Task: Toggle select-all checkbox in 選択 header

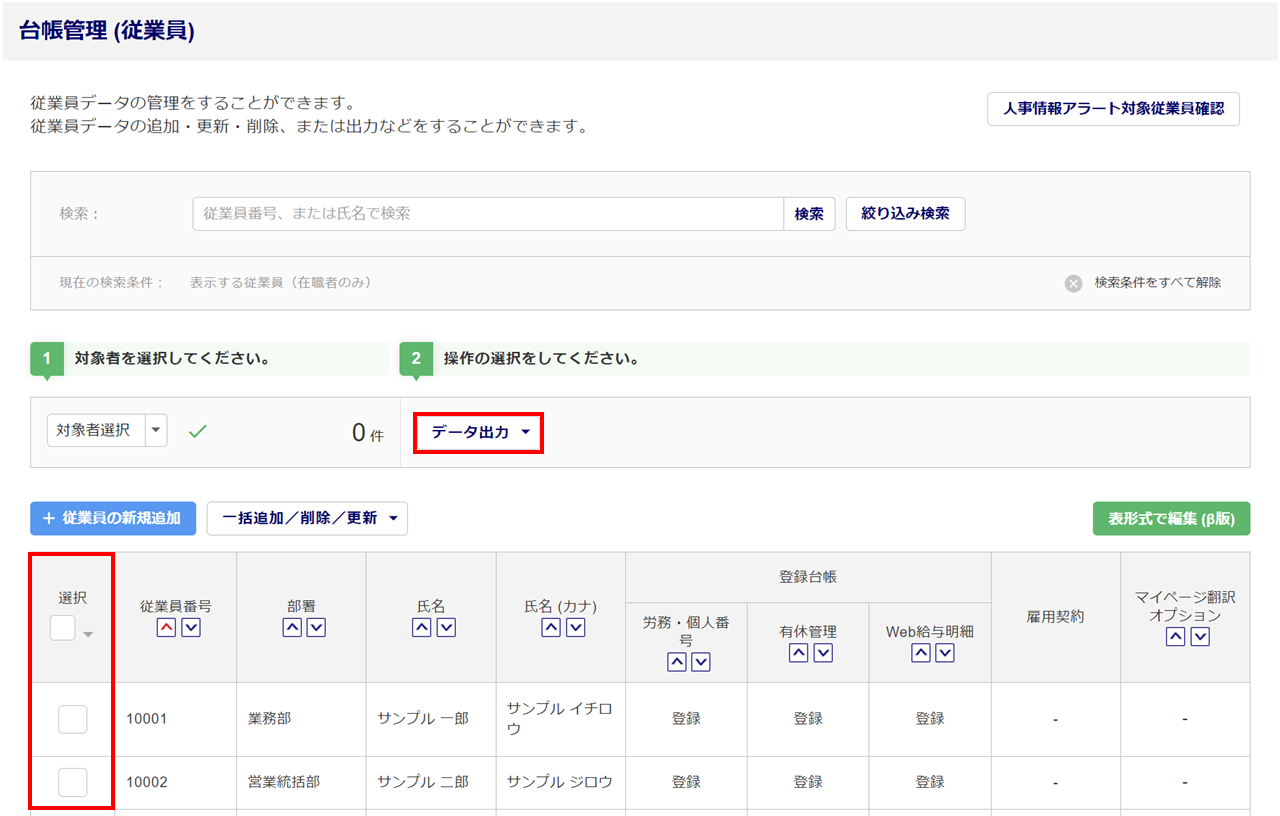Action: 63,628
